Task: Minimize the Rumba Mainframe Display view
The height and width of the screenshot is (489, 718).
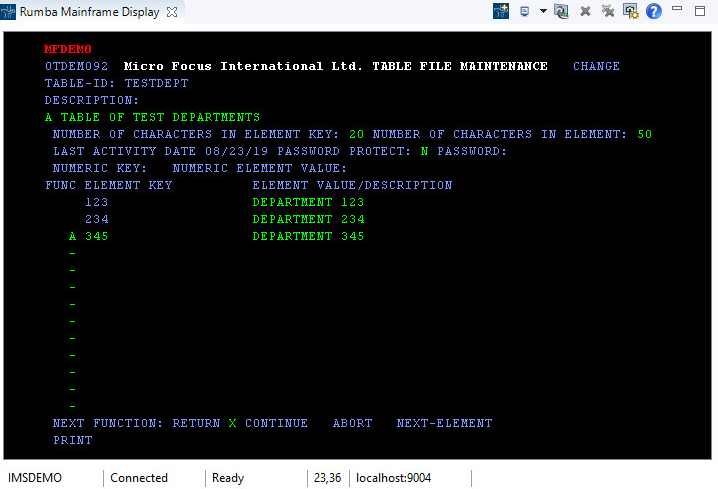Action: point(678,10)
